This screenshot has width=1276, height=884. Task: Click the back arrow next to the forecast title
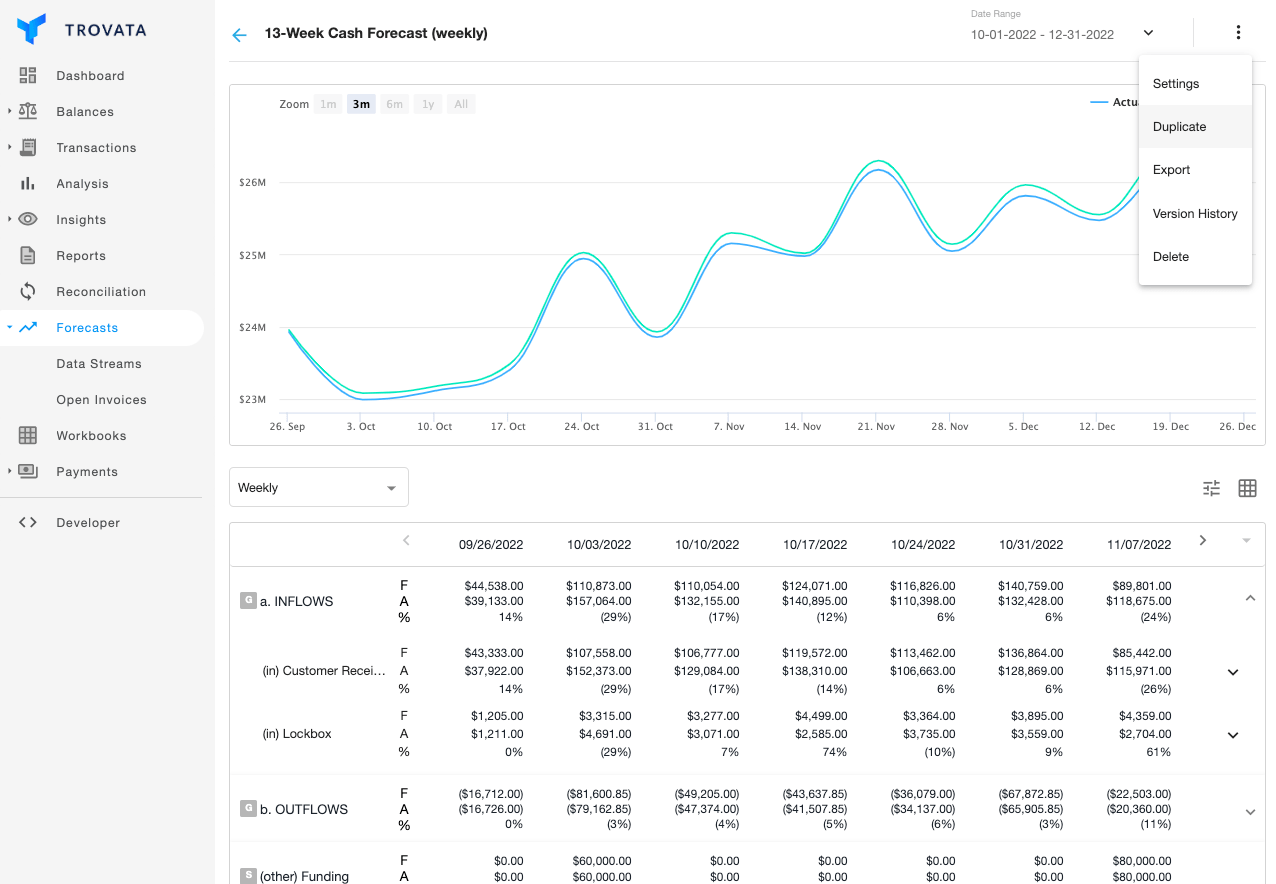pyautogui.click(x=239, y=34)
